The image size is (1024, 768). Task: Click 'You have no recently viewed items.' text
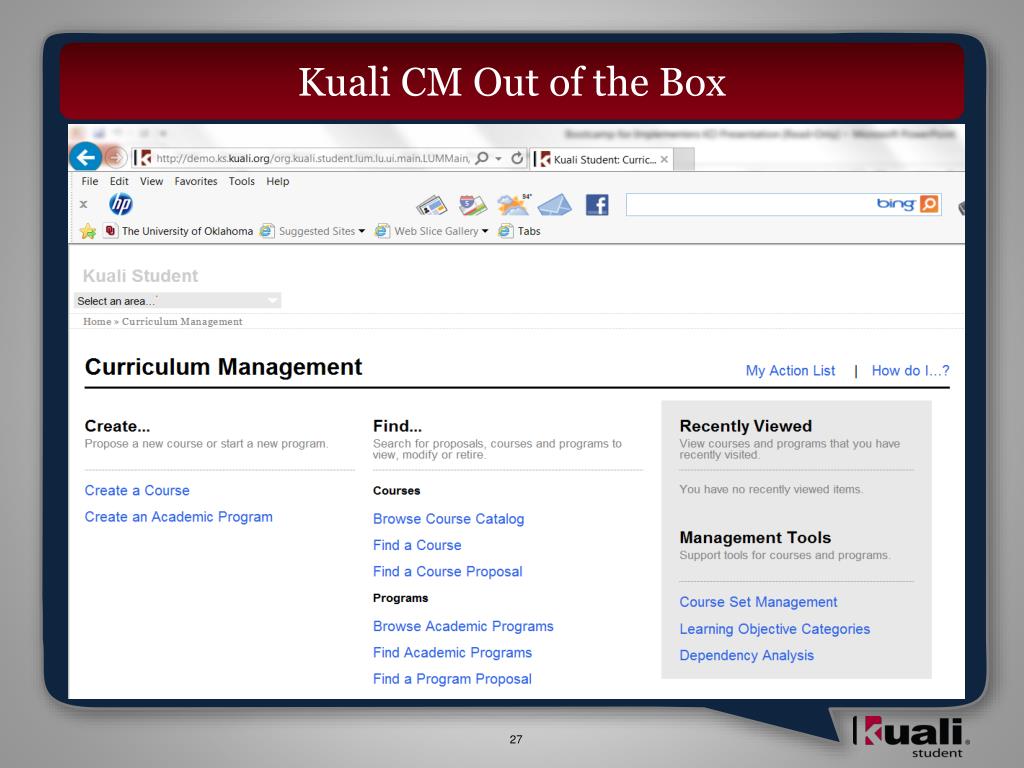[771, 489]
